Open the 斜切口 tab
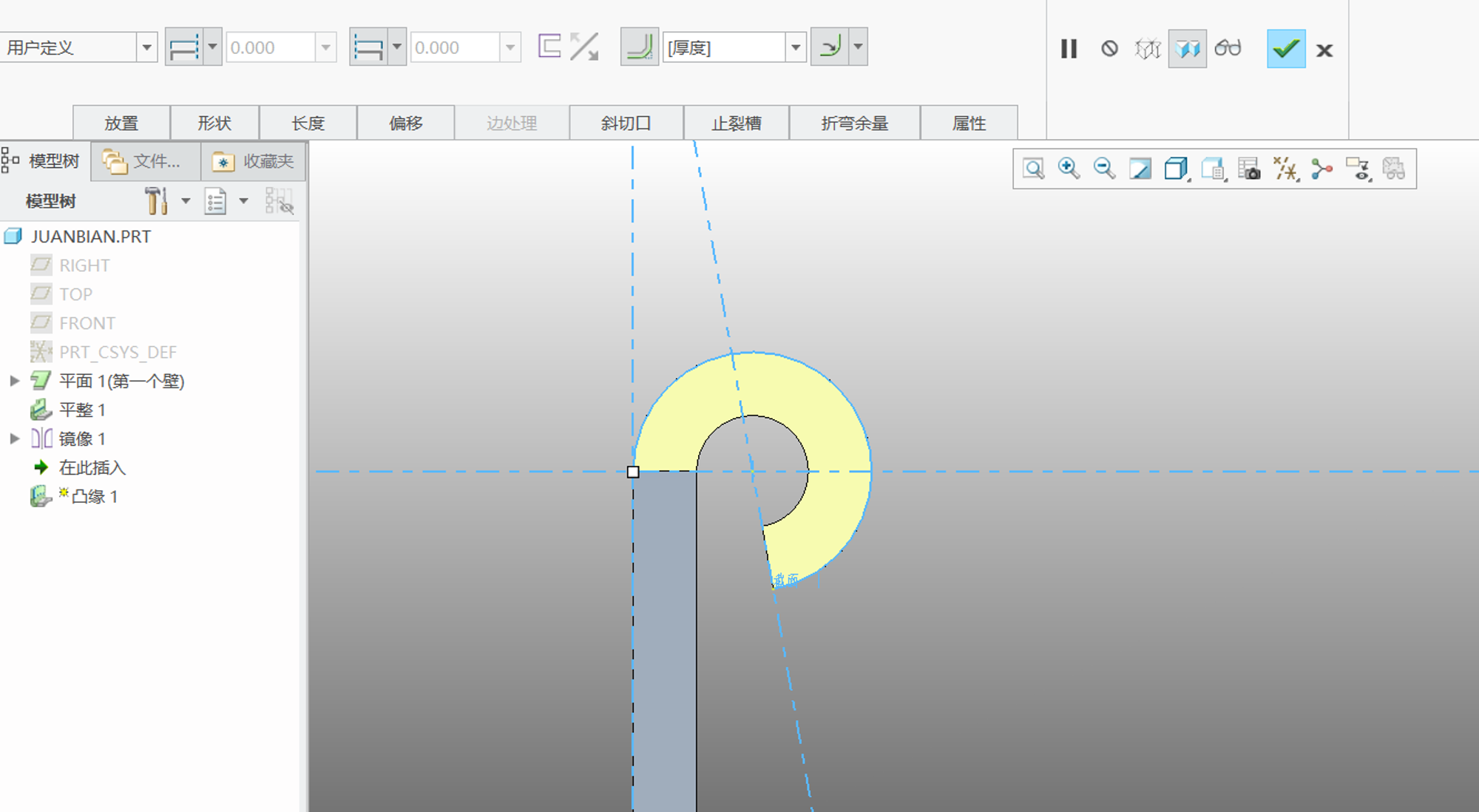The width and height of the screenshot is (1479, 812). click(626, 123)
